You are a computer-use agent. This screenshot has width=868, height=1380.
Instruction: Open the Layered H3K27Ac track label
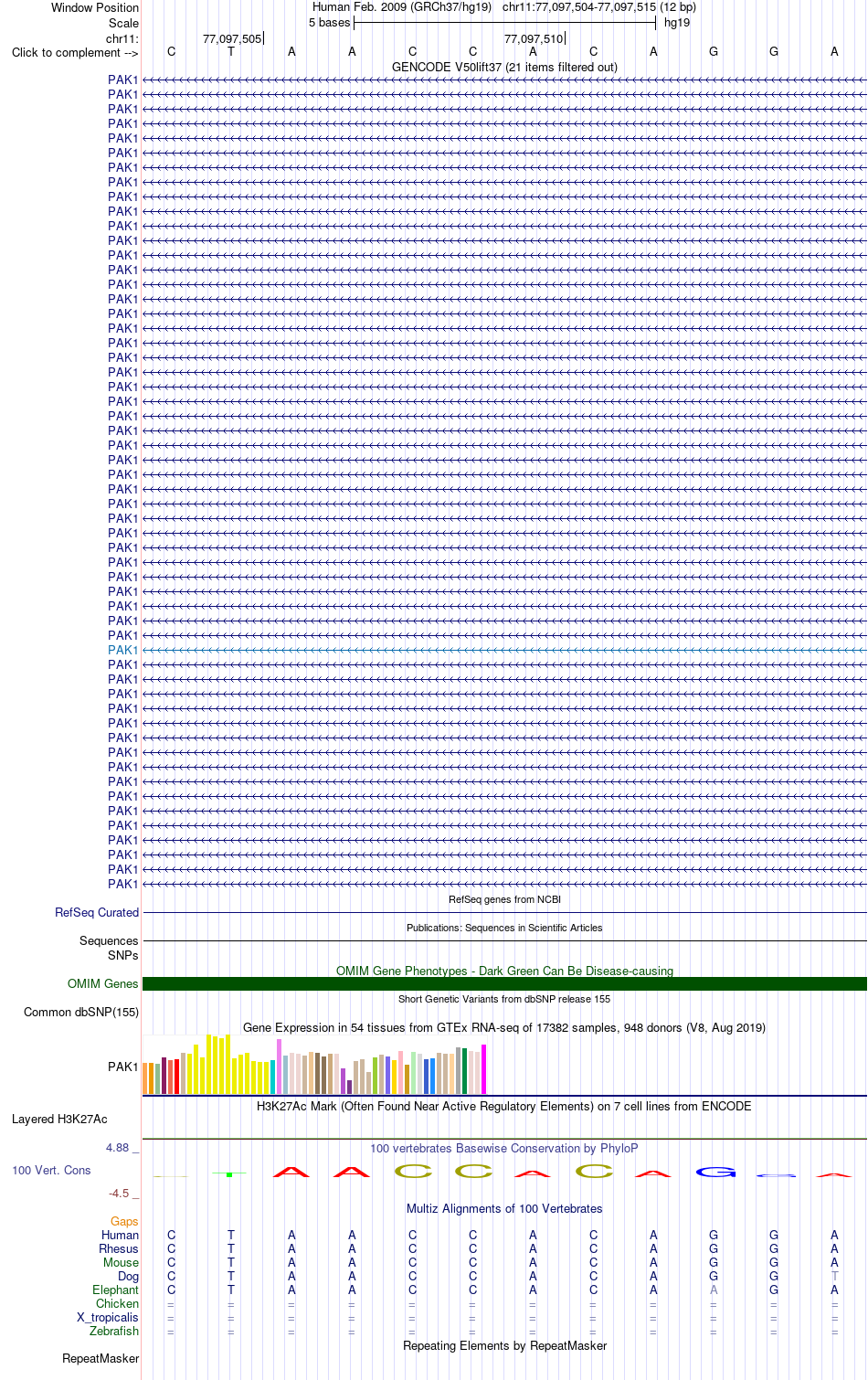point(59,1119)
